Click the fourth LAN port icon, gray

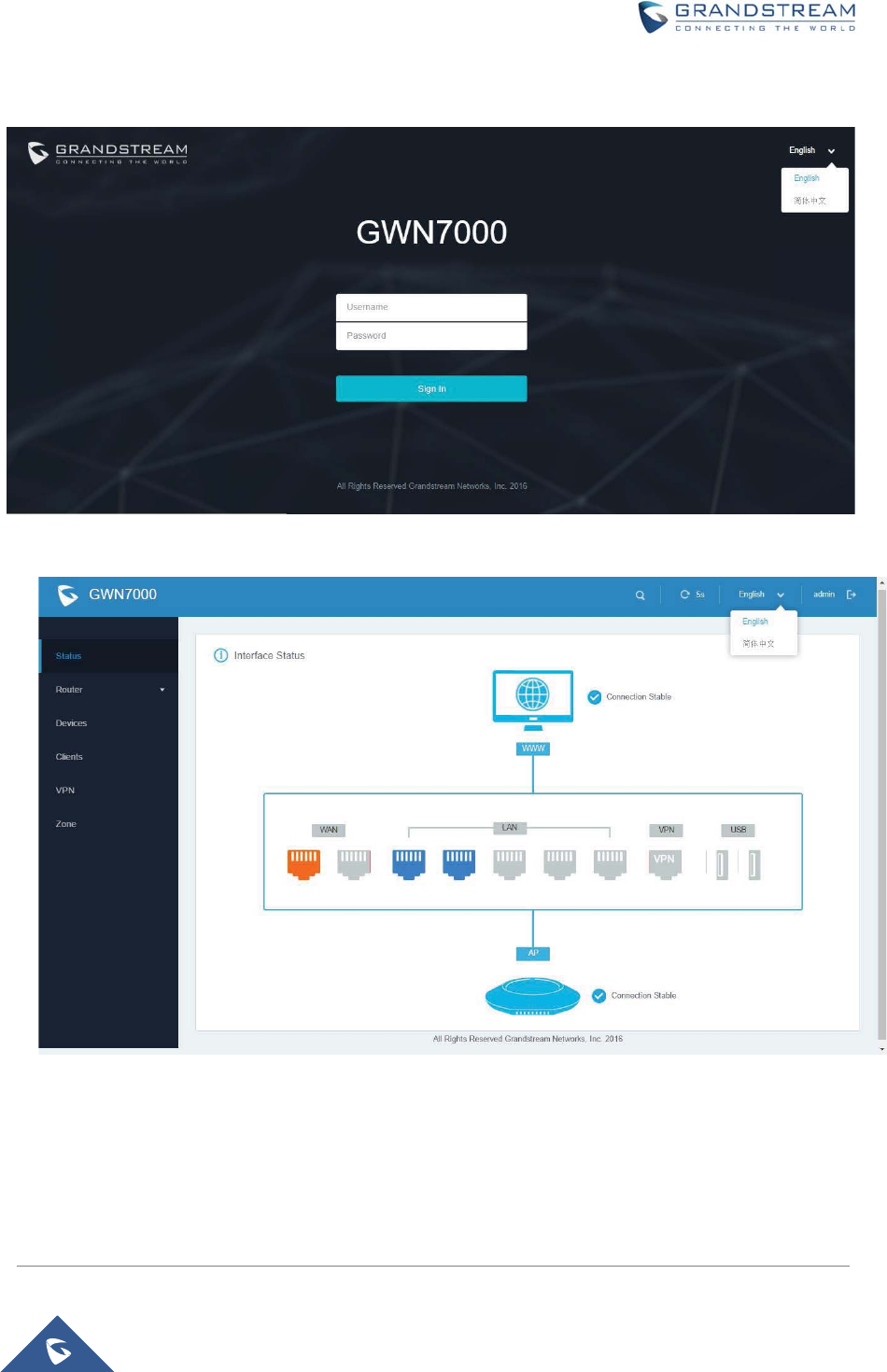pos(560,864)
